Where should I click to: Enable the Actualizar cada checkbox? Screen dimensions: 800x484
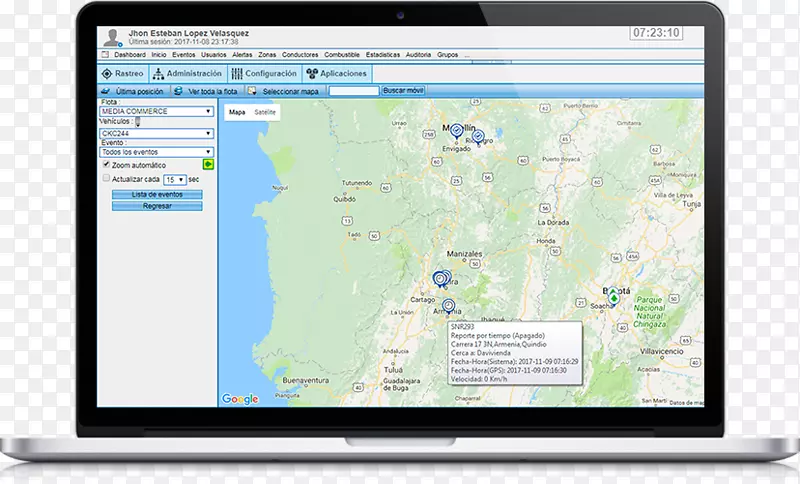coord(107,179)
